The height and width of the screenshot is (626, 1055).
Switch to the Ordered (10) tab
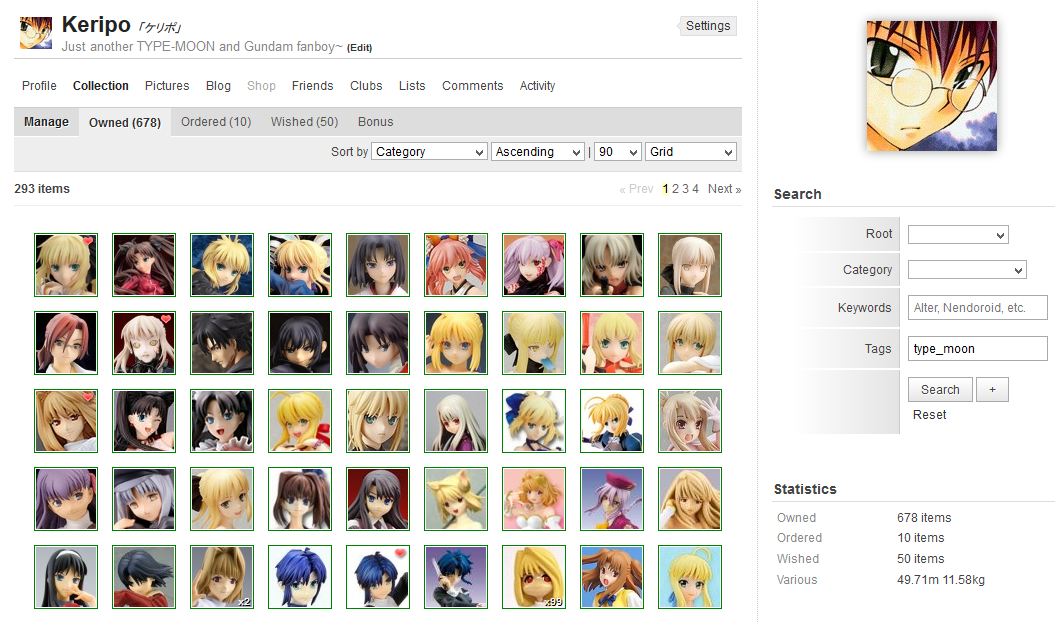point(215,121)
